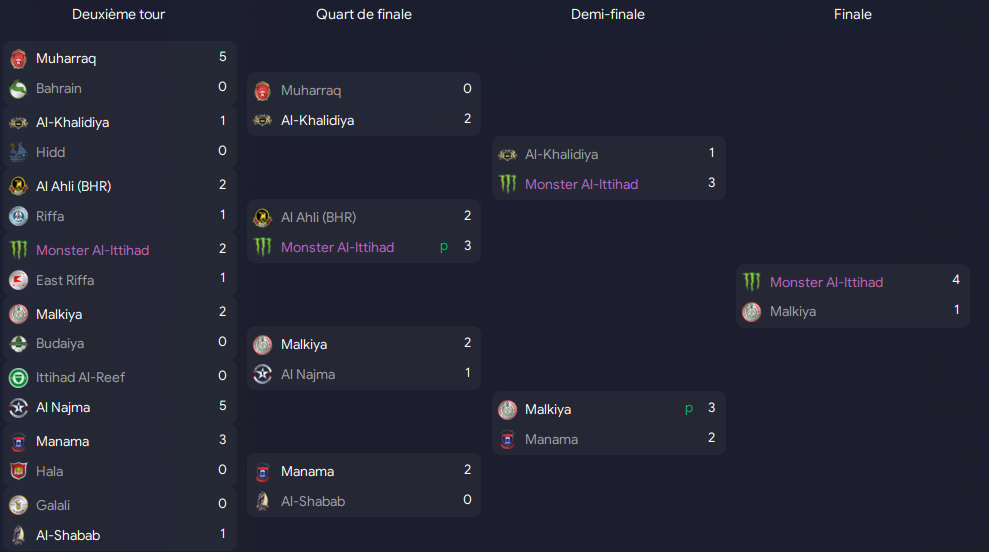
Task: Click East Riffa club crest
Action: pyautogui.click(x=18, y=280)
